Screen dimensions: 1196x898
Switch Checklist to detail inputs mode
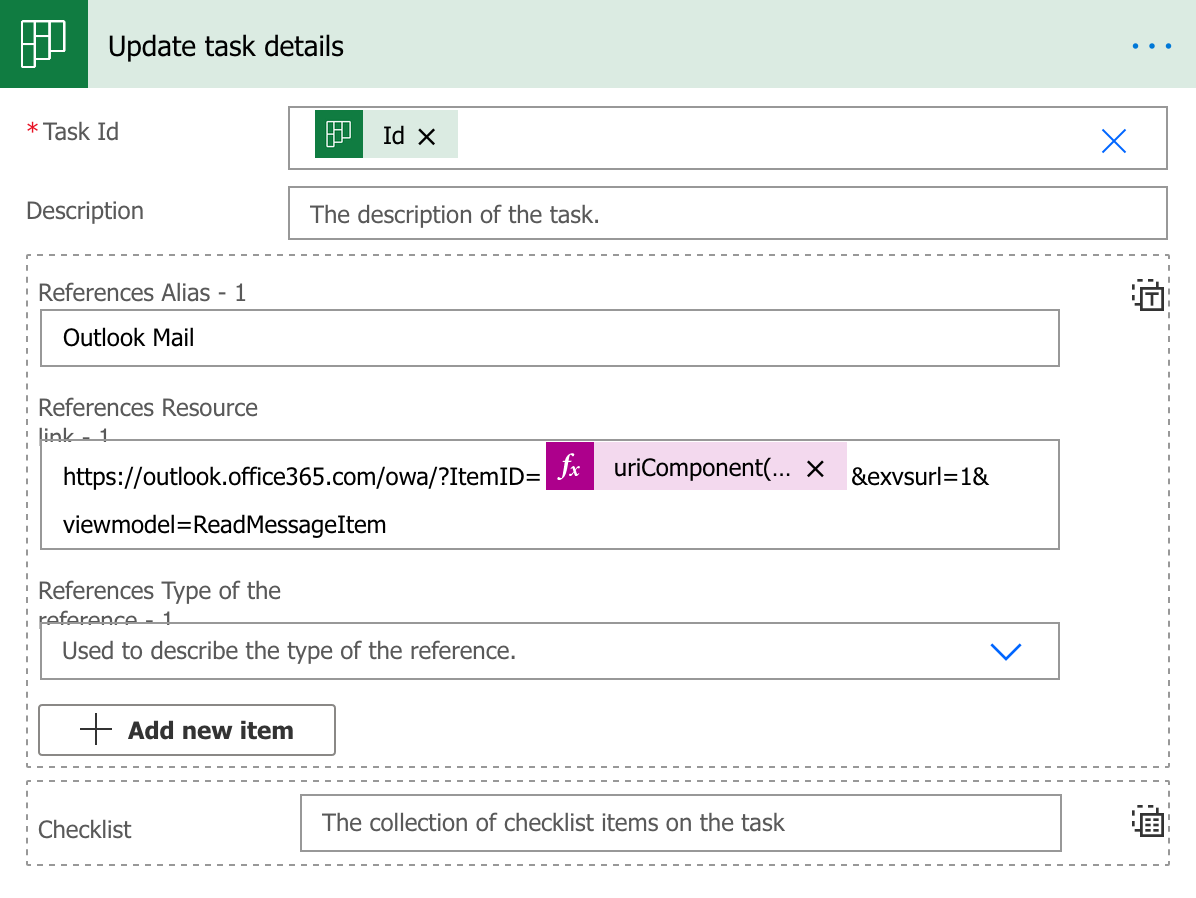pos(1147,822)
